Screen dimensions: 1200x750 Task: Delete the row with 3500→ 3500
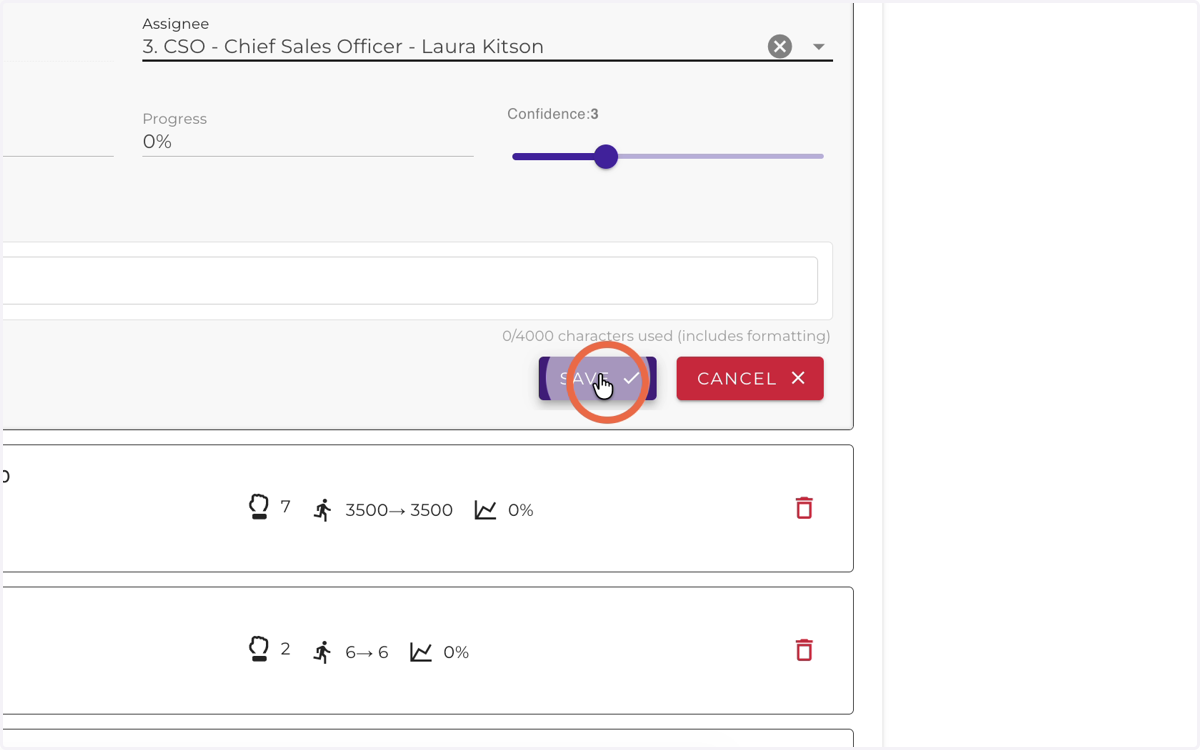pyautogui.click(x=804, y=508)
